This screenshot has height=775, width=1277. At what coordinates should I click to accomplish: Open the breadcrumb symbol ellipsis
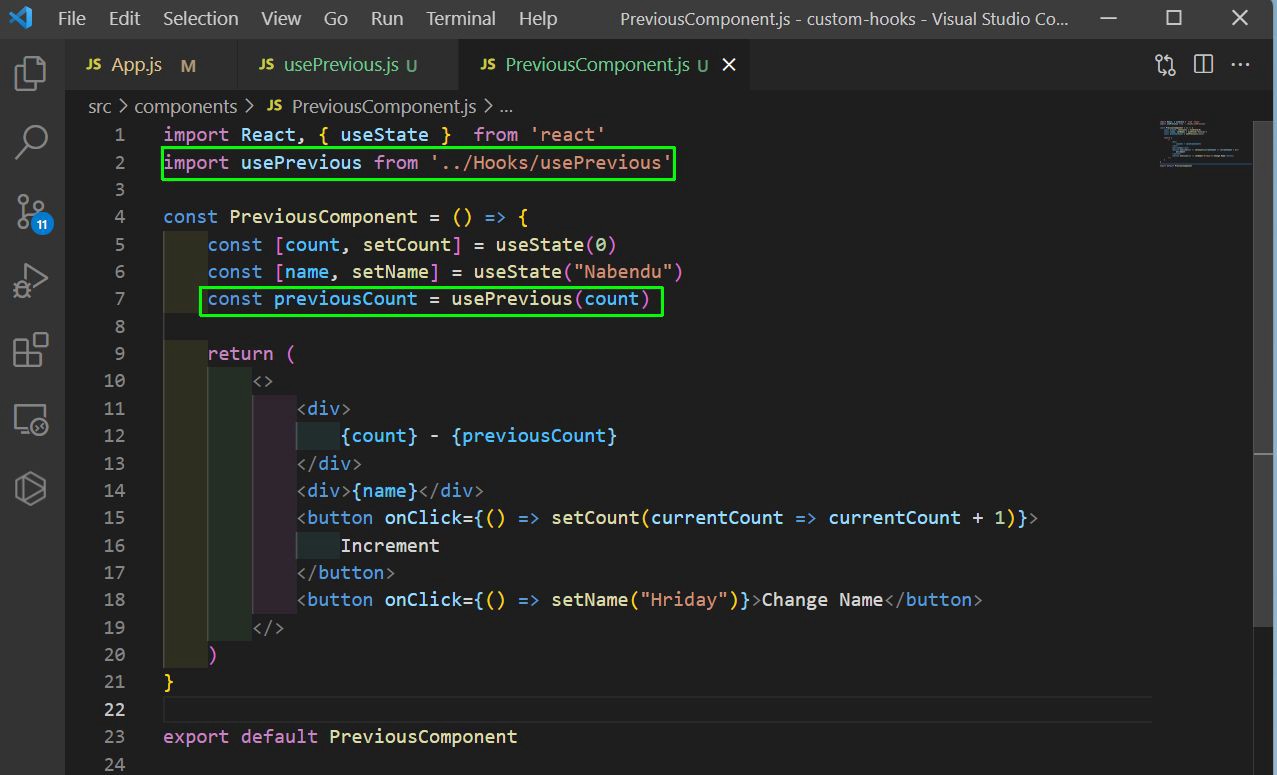tap(505, 106)
